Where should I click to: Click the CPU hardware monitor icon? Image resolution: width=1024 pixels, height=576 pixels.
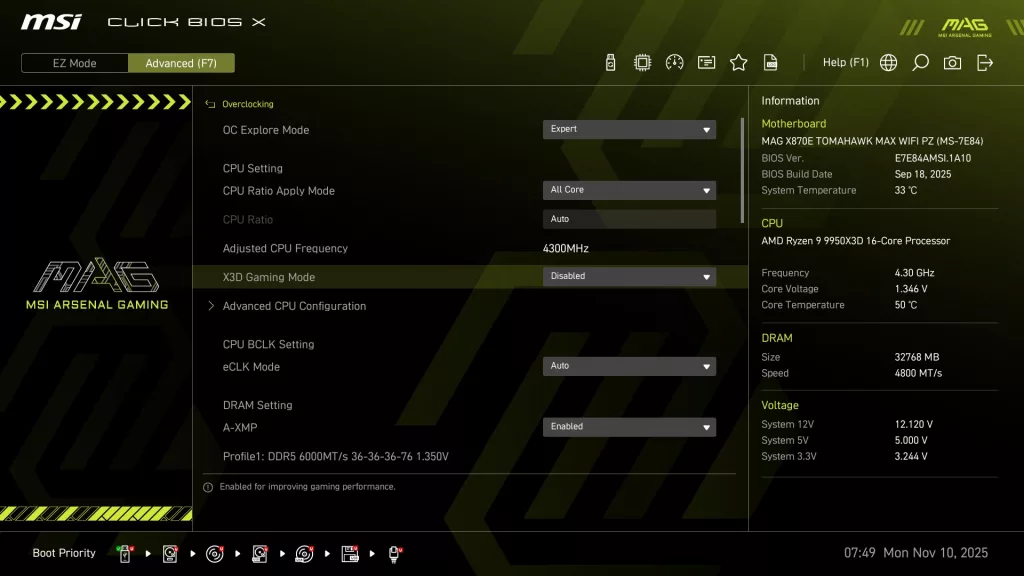point(640,61)
